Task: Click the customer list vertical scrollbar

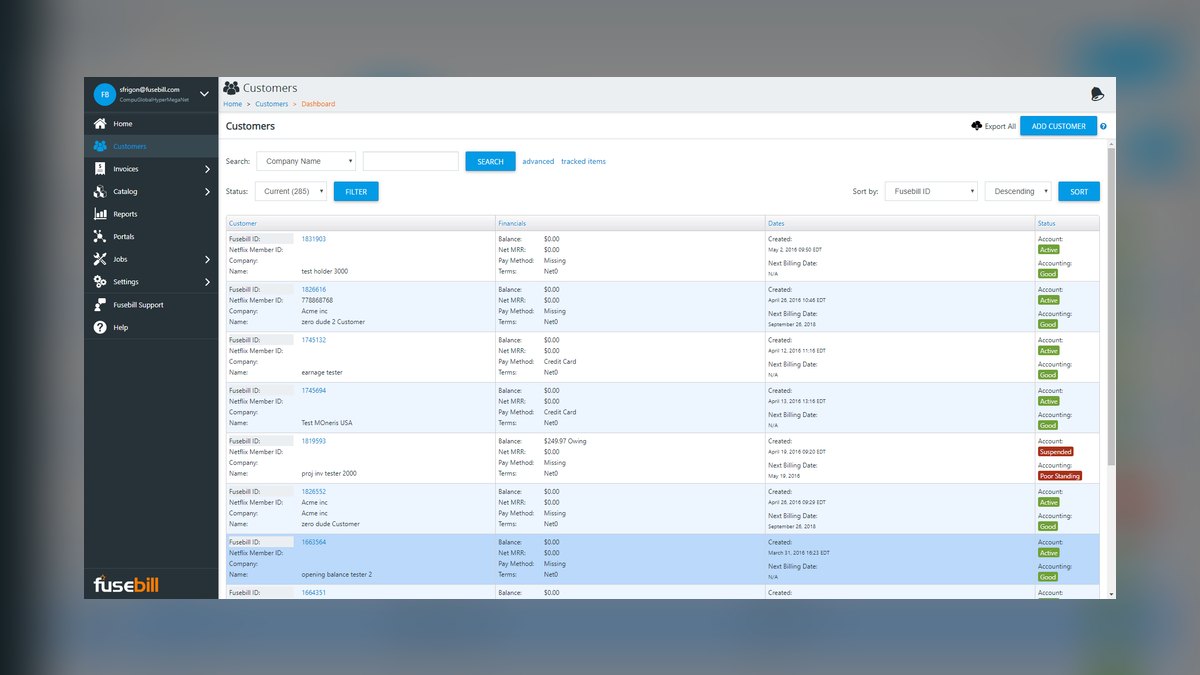Action: (x=1111, y=305)
